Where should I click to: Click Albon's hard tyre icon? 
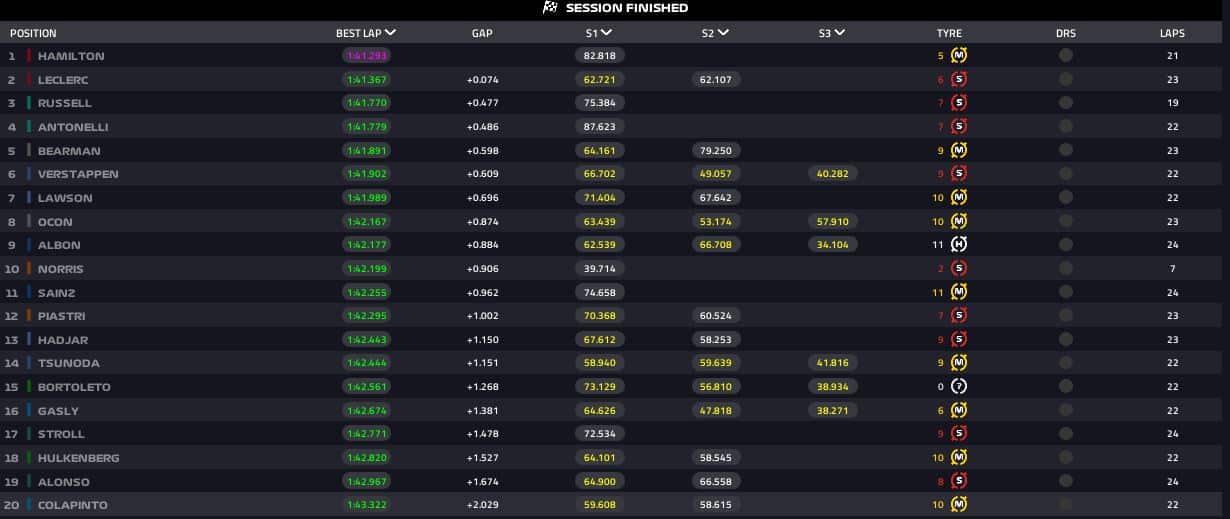(959, 245)
